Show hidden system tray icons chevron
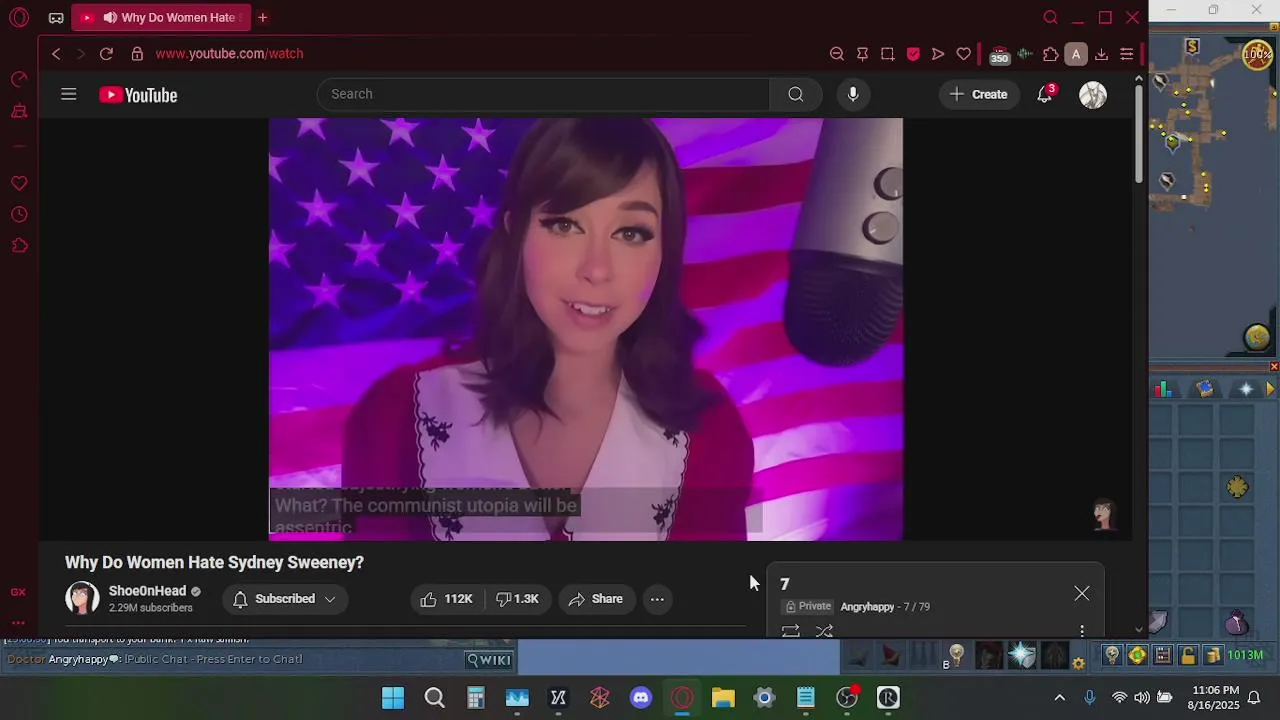This screenshot has height=720, width=1280. tap(1060, 698)
